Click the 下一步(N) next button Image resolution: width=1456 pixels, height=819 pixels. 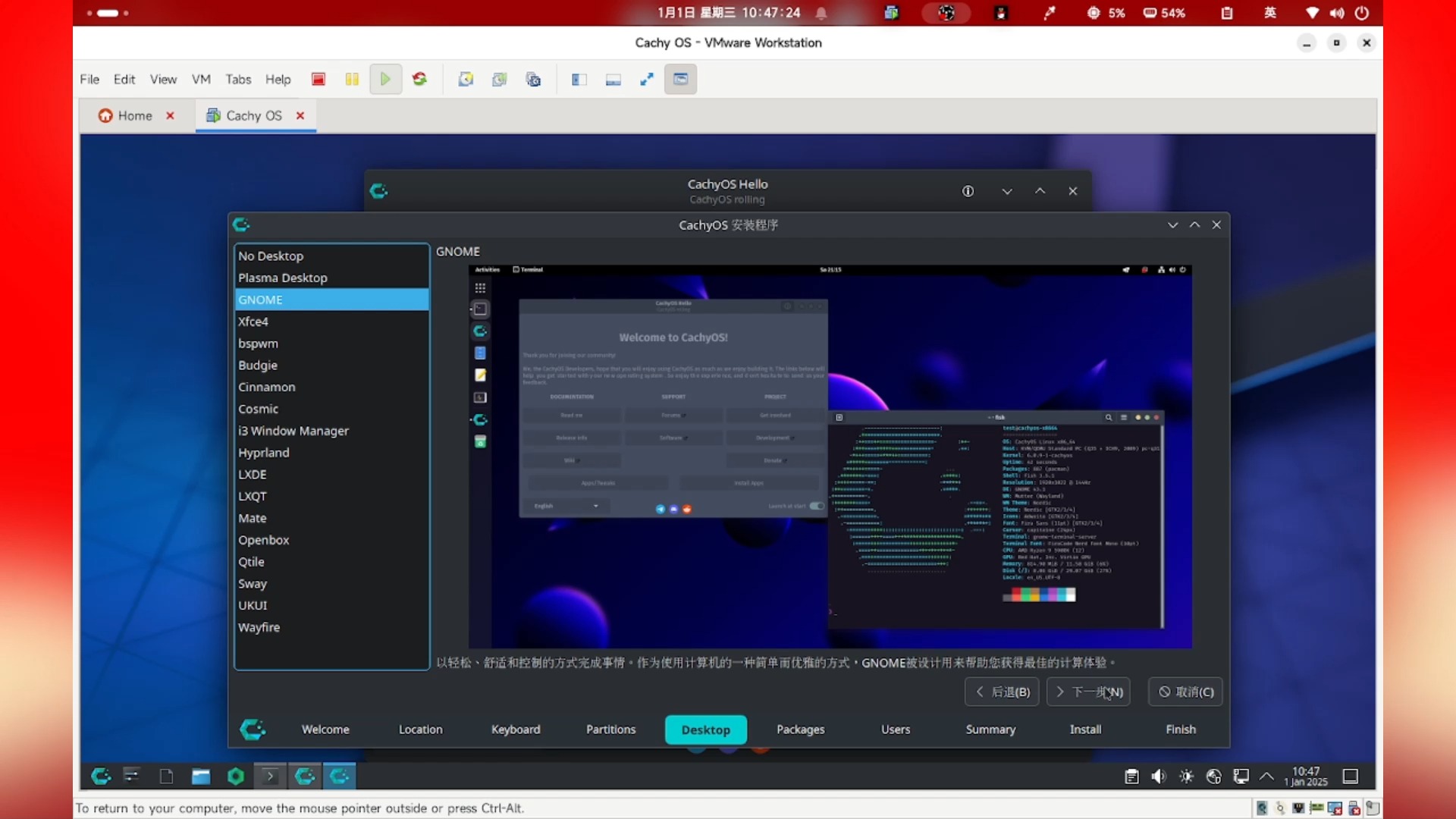(x=1088, y=692)
